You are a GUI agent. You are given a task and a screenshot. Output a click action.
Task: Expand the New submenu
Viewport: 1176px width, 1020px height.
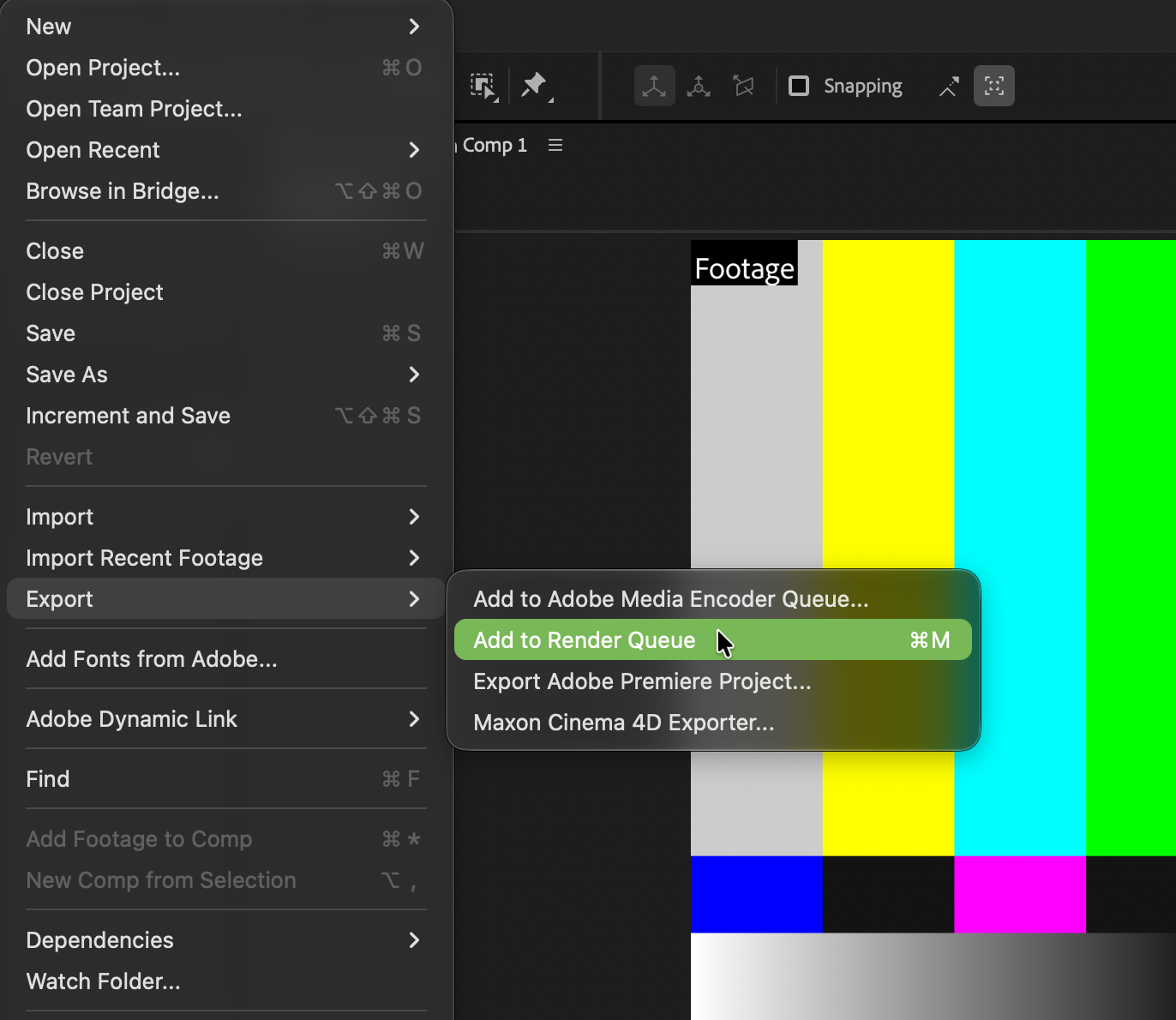(225, 27)
